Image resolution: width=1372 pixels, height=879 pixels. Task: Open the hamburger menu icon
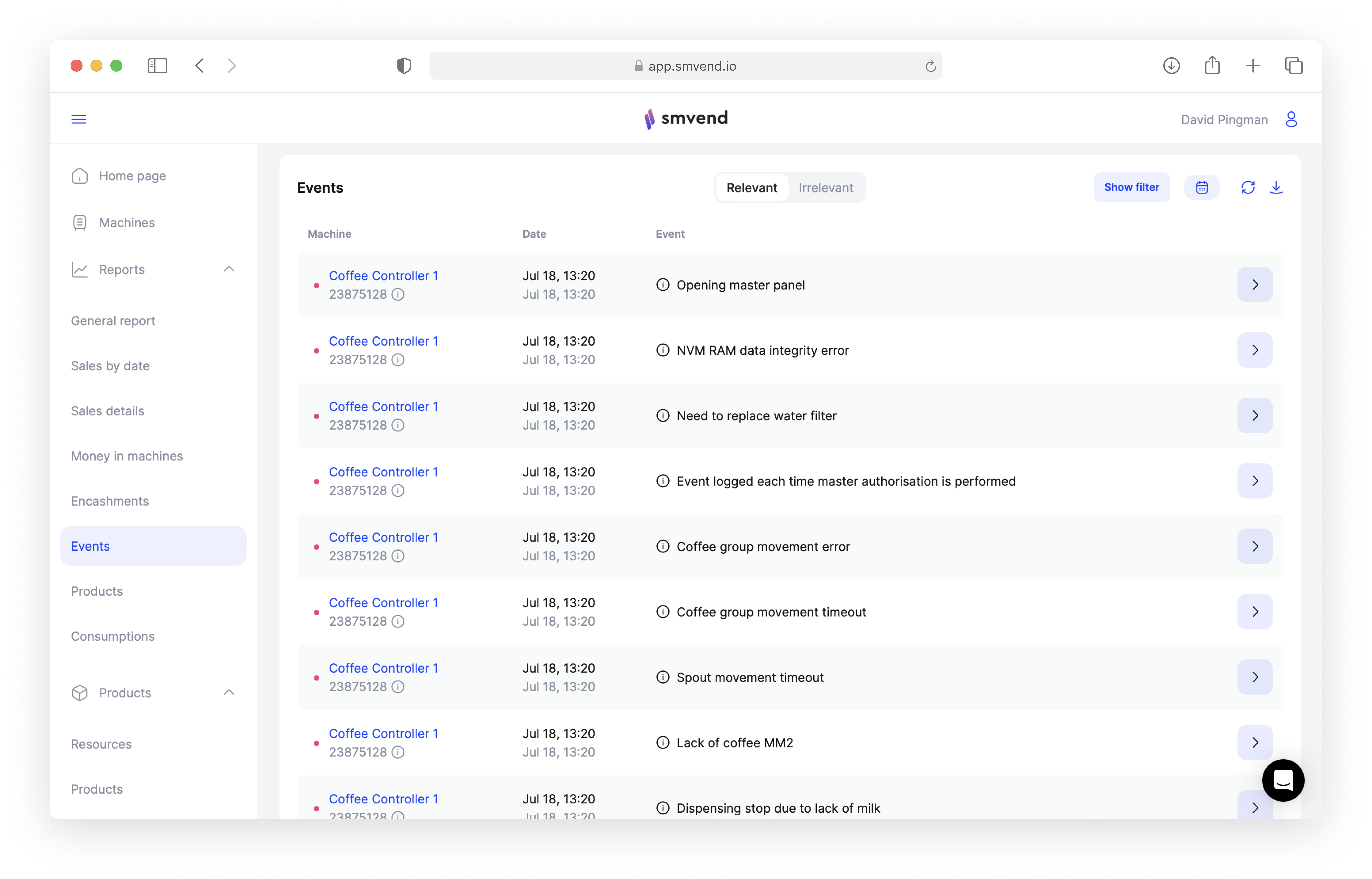[x=79, y=119]
